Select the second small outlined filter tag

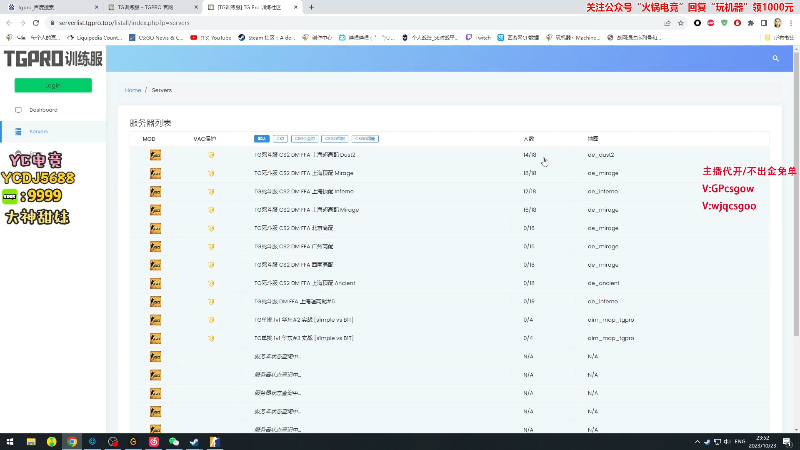pyautogui.click(x=280, y=139)
